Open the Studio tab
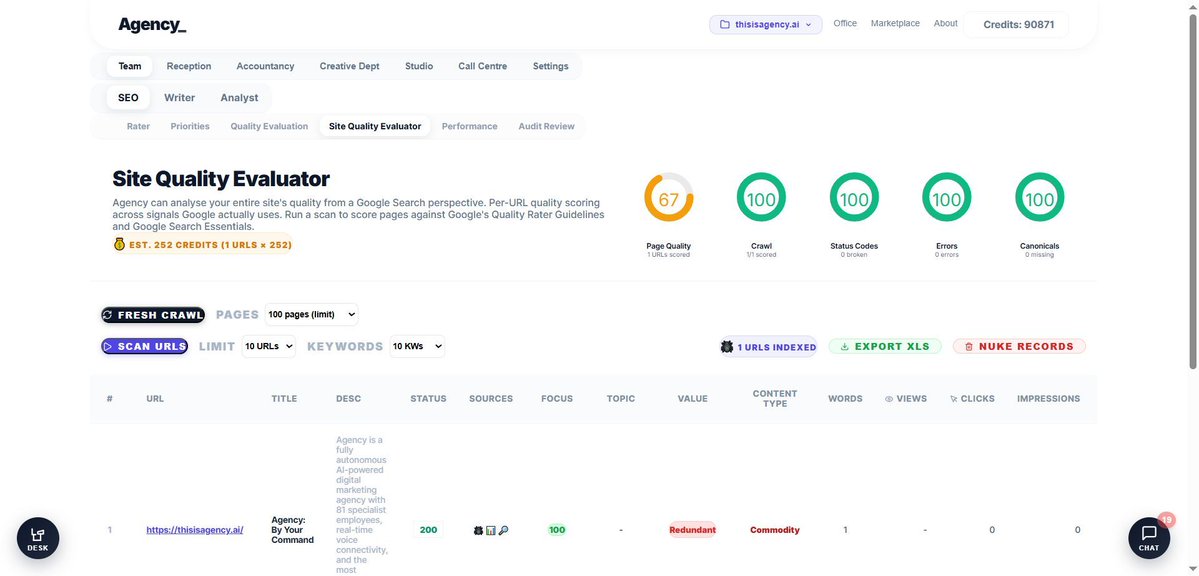 [x=419, y=67]
